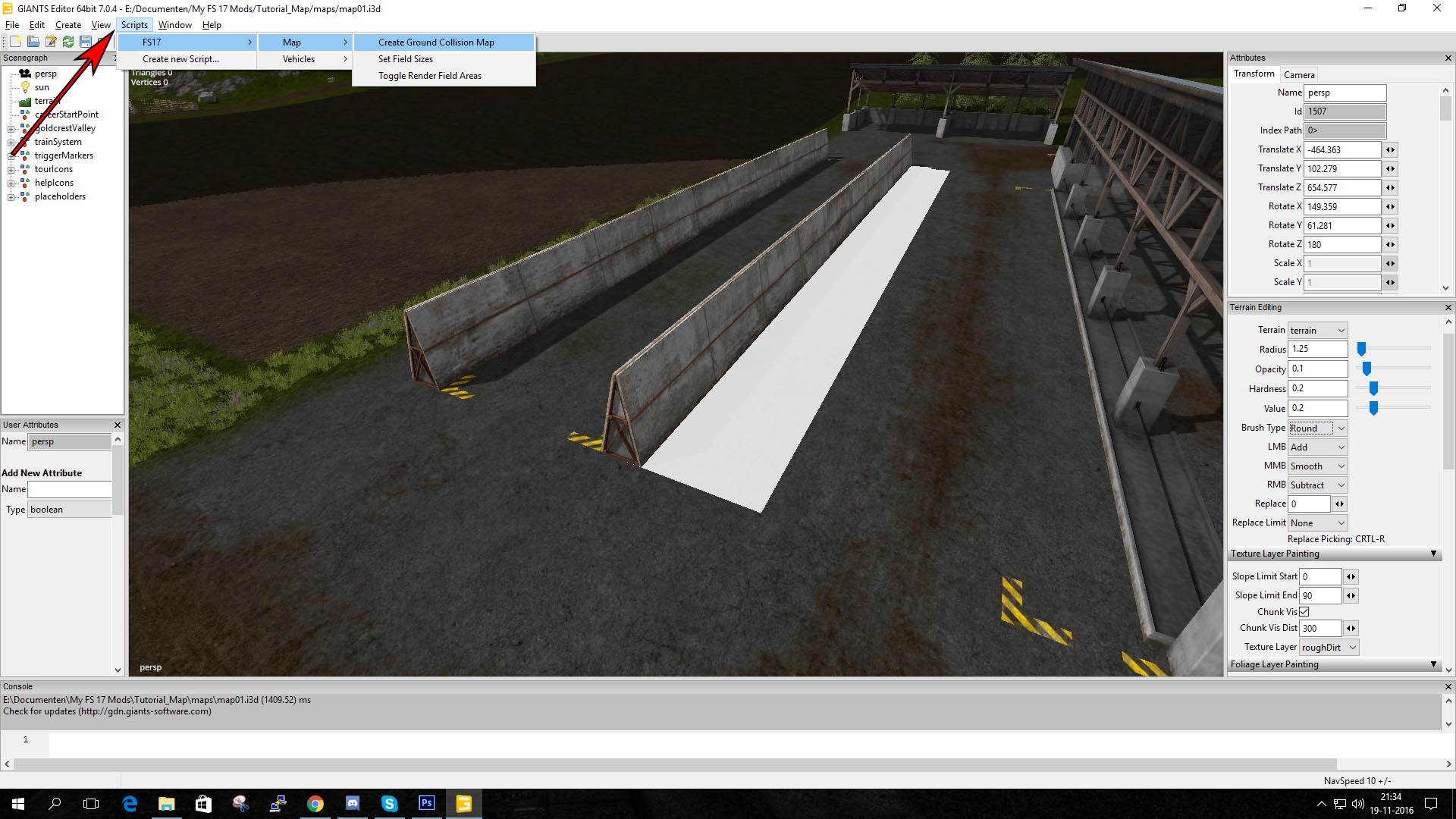
Task: Adjust the Radius slider handle
Action: pyautogui.click(x=1361, y=349)
